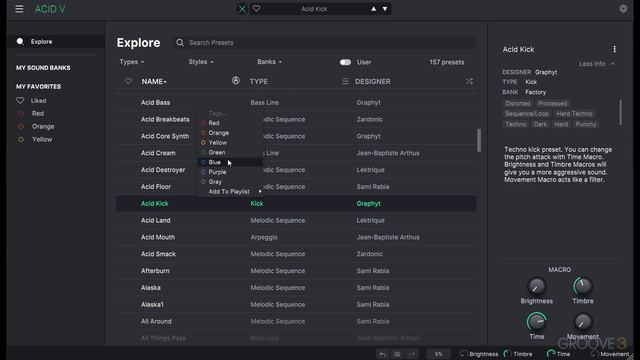
Task: Click the Search Presets field
Action: [x=324, y=42]
